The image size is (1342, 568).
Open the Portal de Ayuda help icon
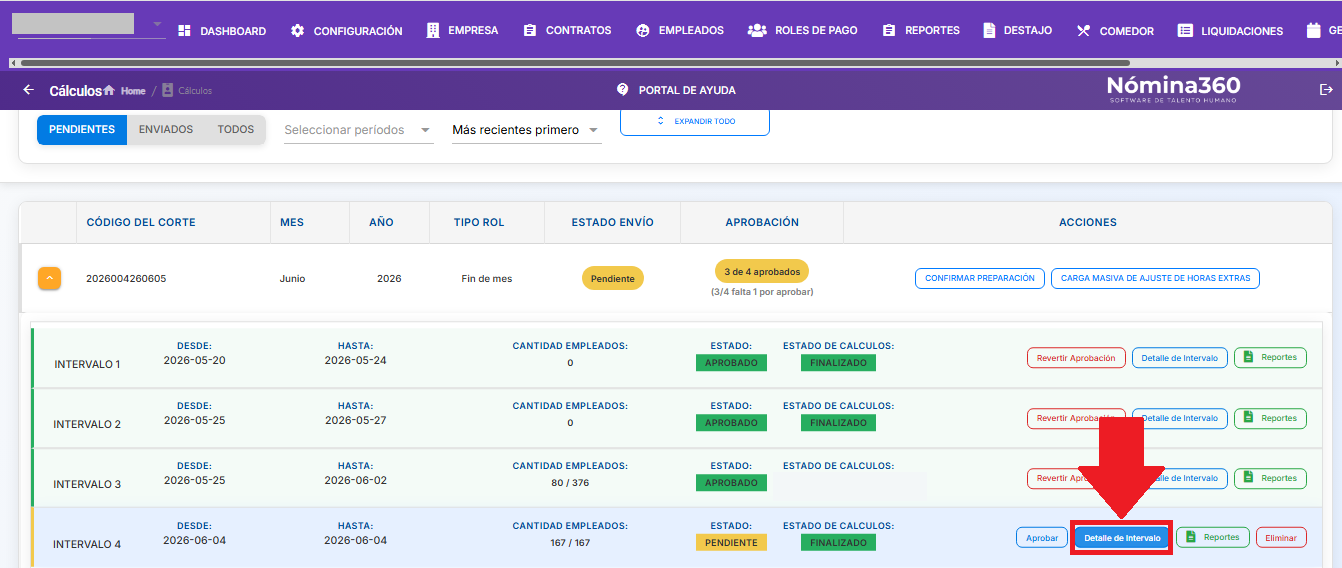622,90
